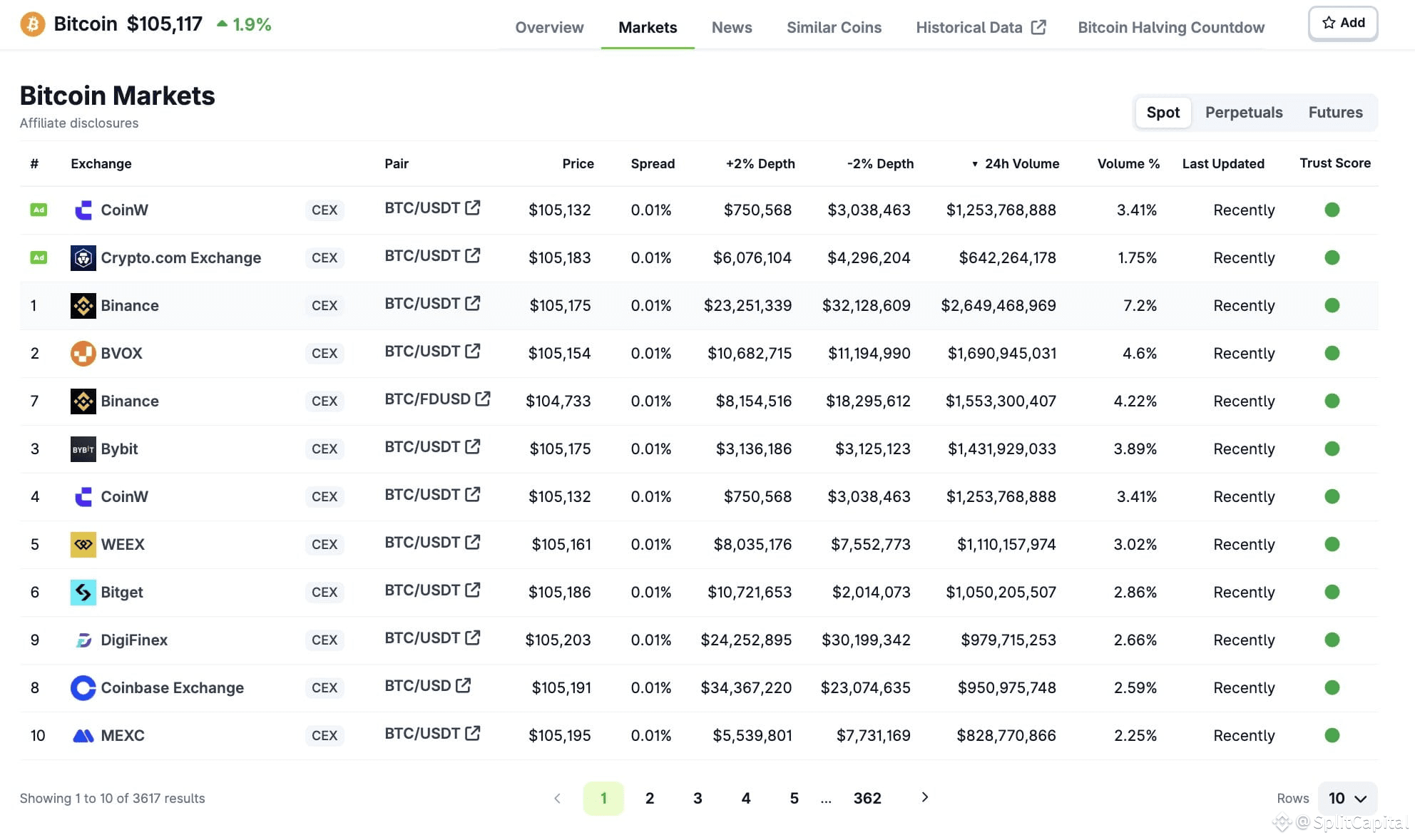The height and width of the screenshot is (840, 1415).
Task: Click the current page 1 button
Action: pyautogui.click(x=603, y=798)
